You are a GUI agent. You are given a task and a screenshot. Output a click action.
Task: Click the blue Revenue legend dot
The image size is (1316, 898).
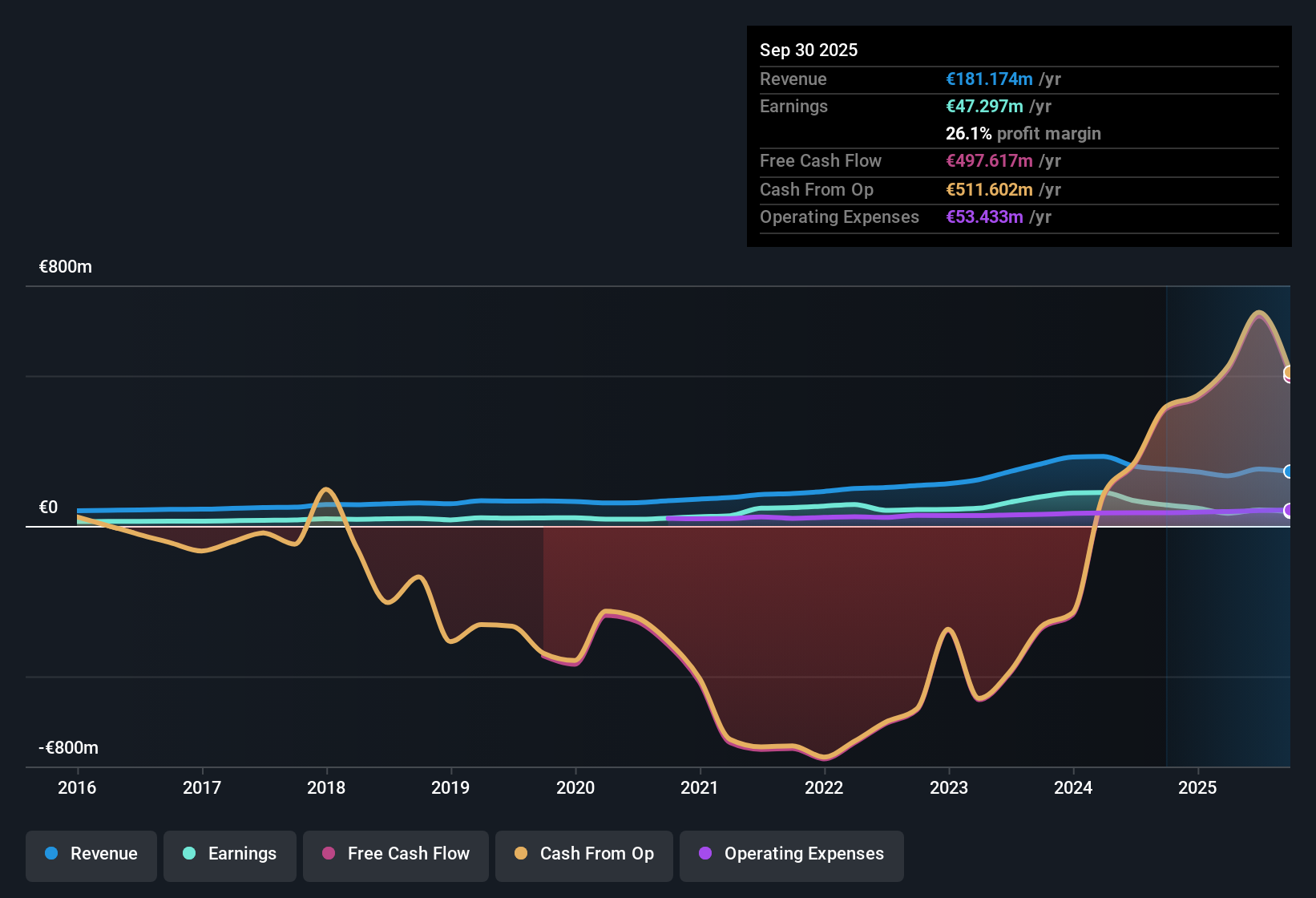click(x=51, y=854)
